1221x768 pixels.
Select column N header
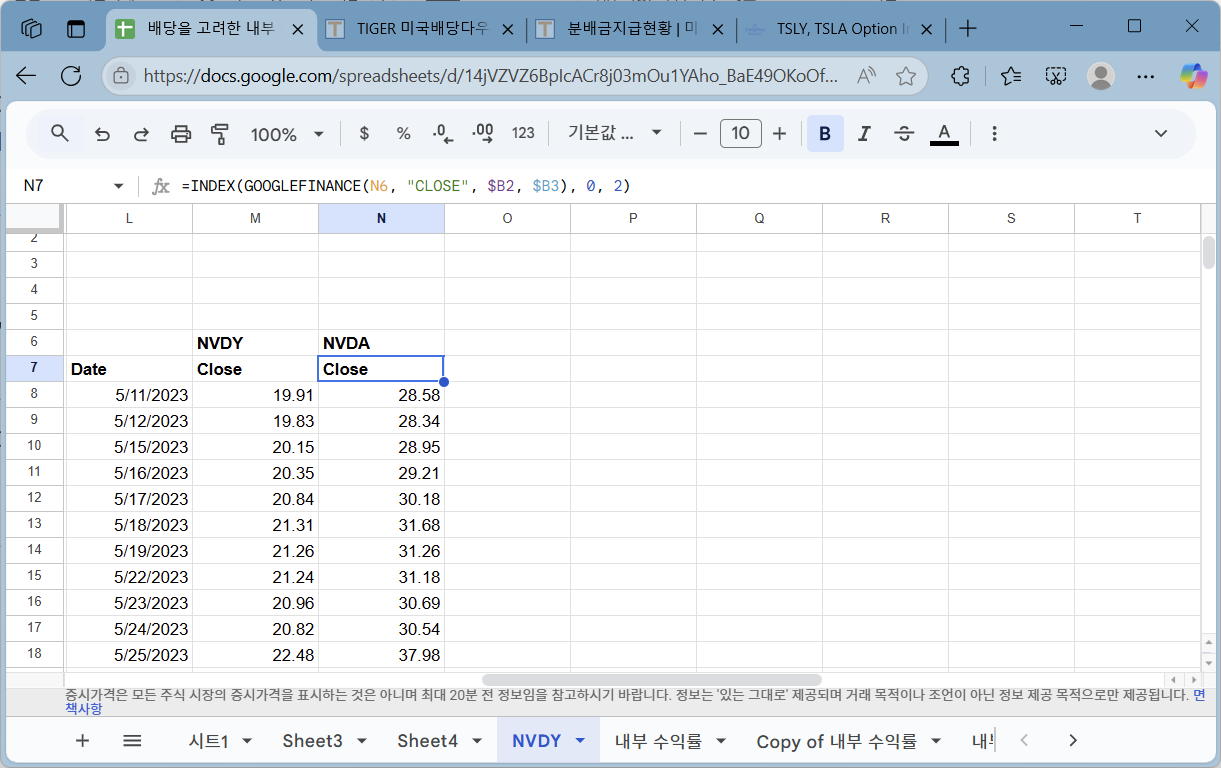click(x=381, y=218)
